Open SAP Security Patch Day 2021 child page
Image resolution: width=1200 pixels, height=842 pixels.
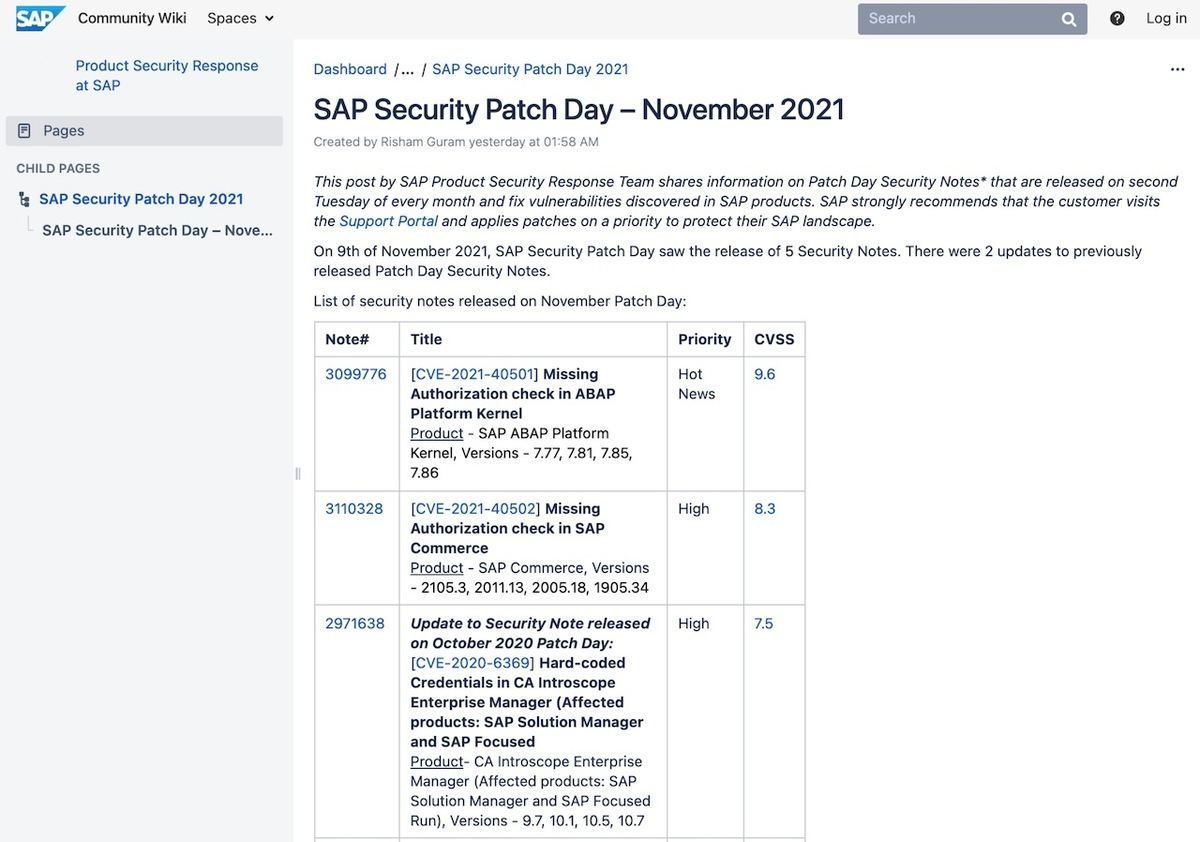click(x=141, y=199)
